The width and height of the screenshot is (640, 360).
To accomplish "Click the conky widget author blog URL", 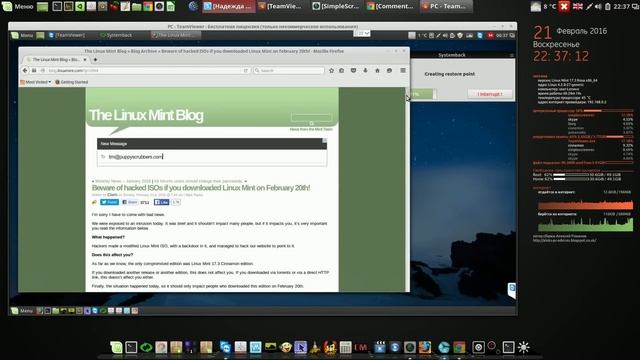I will click(x=564, y=240).
